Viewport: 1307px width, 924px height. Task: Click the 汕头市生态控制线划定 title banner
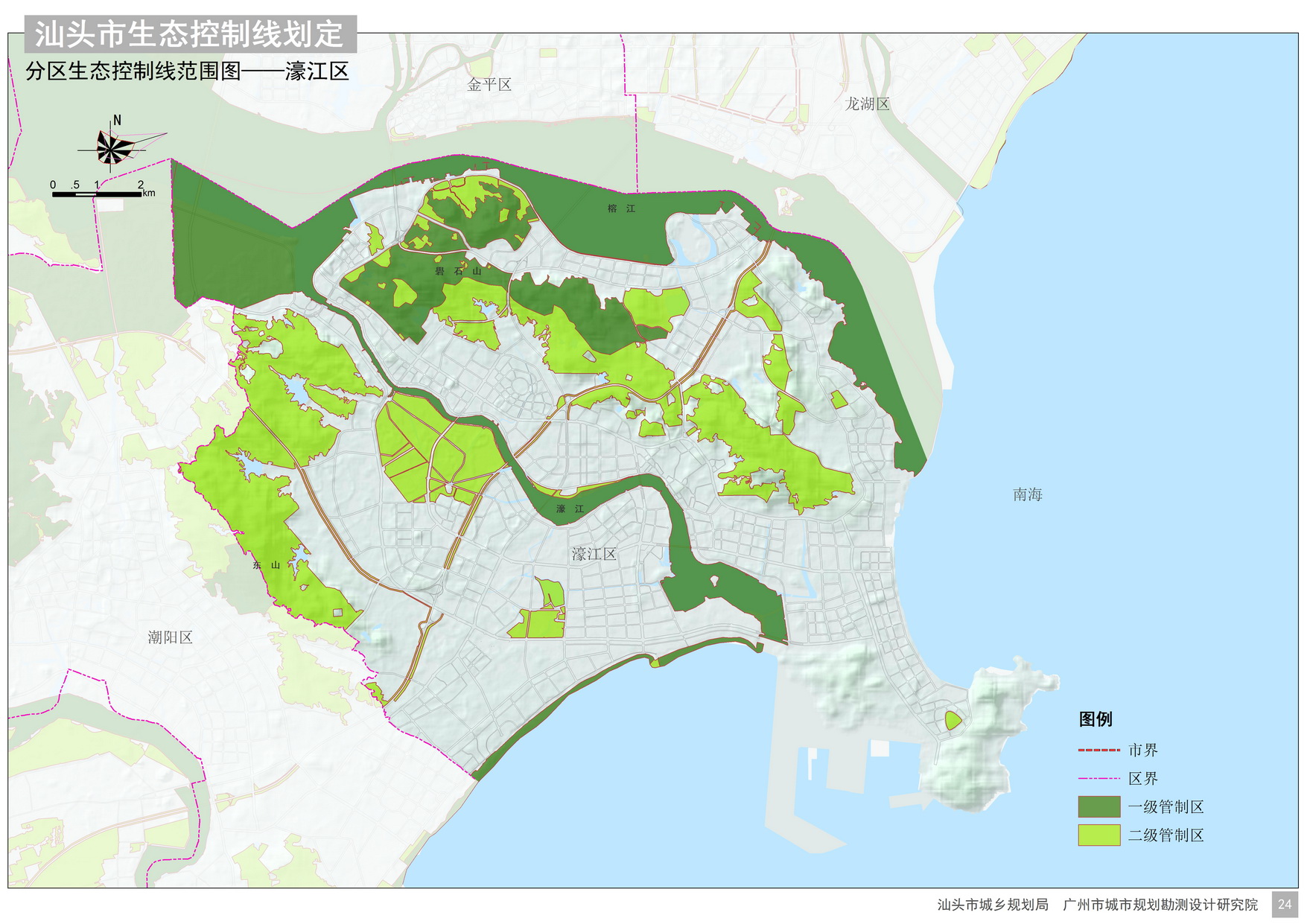[190, 34]
